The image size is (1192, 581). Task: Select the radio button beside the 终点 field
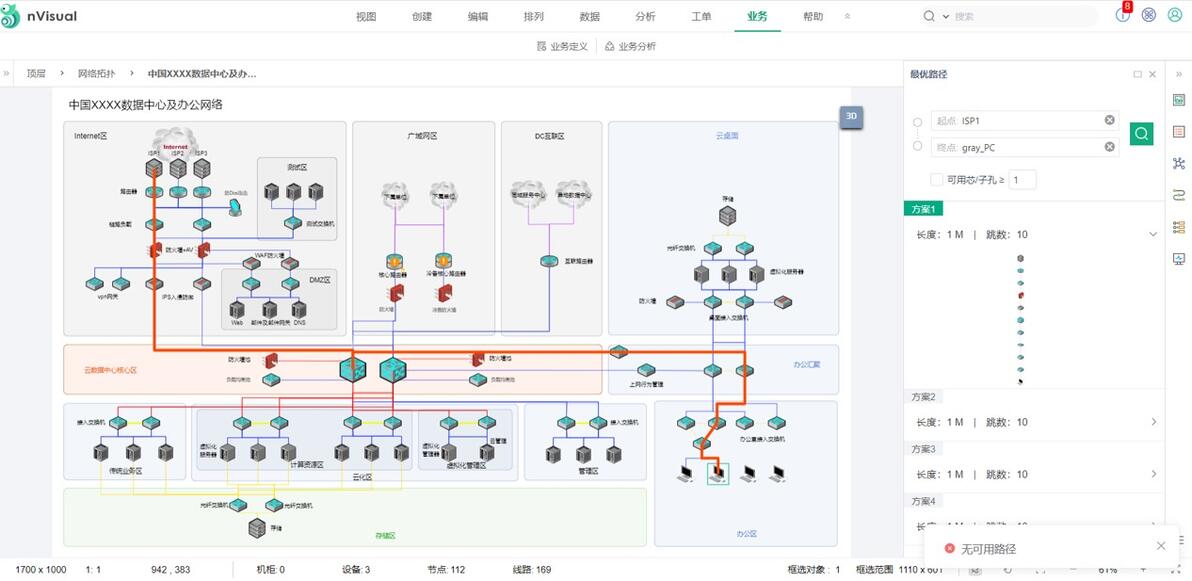pyautogui.click(x=917, y=146)
